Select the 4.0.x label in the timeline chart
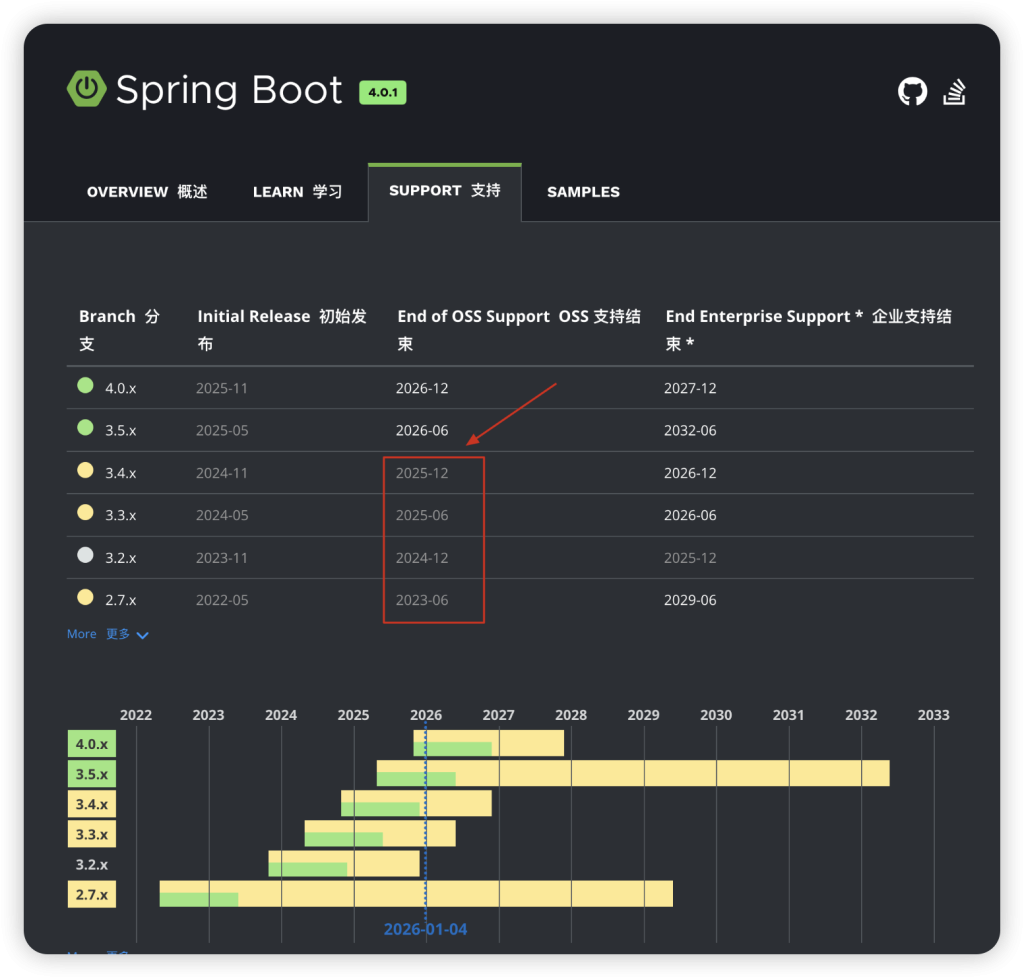This screenshot has width=1024, height=978. coord(91,743)
